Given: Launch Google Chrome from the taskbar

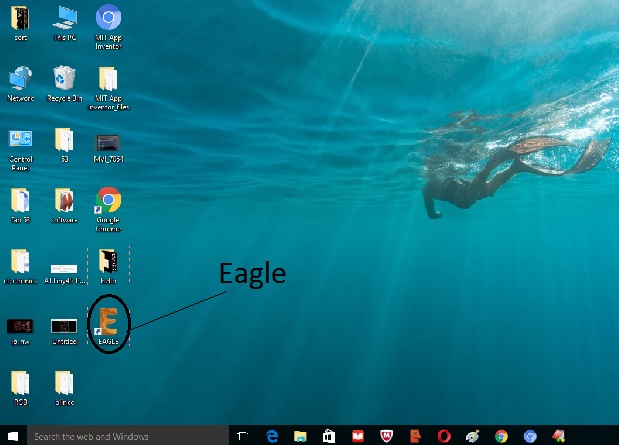Looking at the screenshot, I should click(x=501, y=436).
